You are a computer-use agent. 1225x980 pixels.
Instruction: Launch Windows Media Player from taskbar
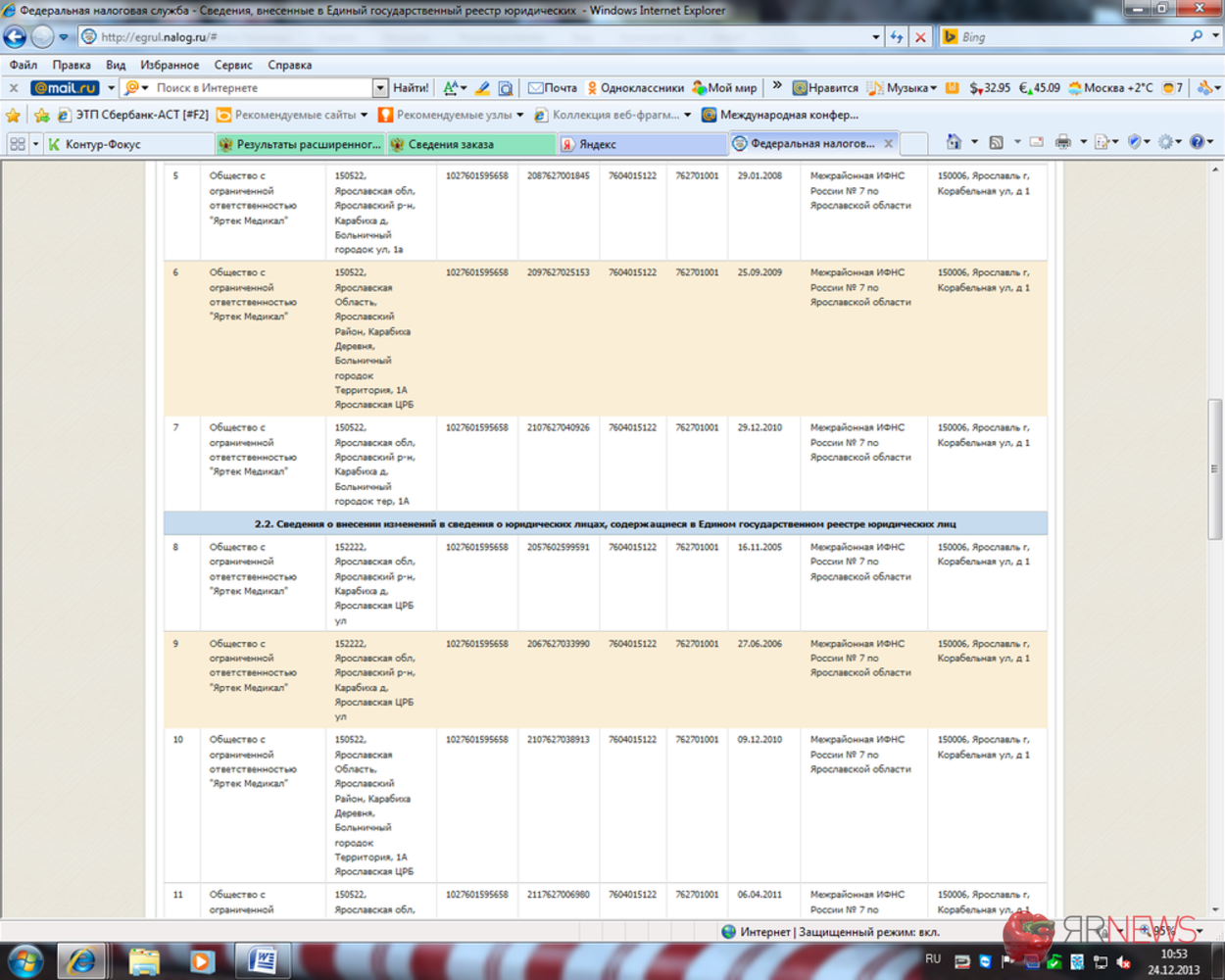coord(202,961)
